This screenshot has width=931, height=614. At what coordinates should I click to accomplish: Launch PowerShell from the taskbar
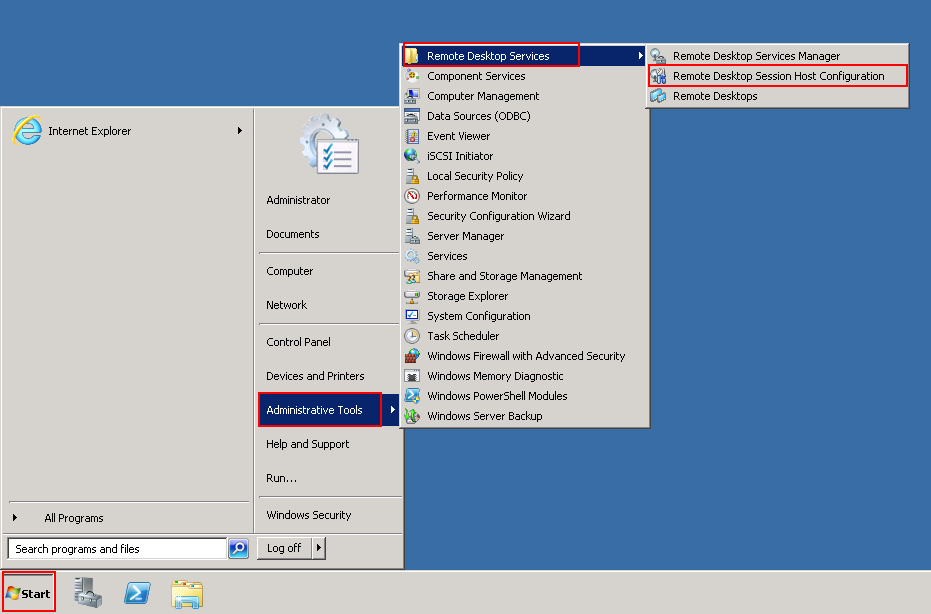click(137, 593)
